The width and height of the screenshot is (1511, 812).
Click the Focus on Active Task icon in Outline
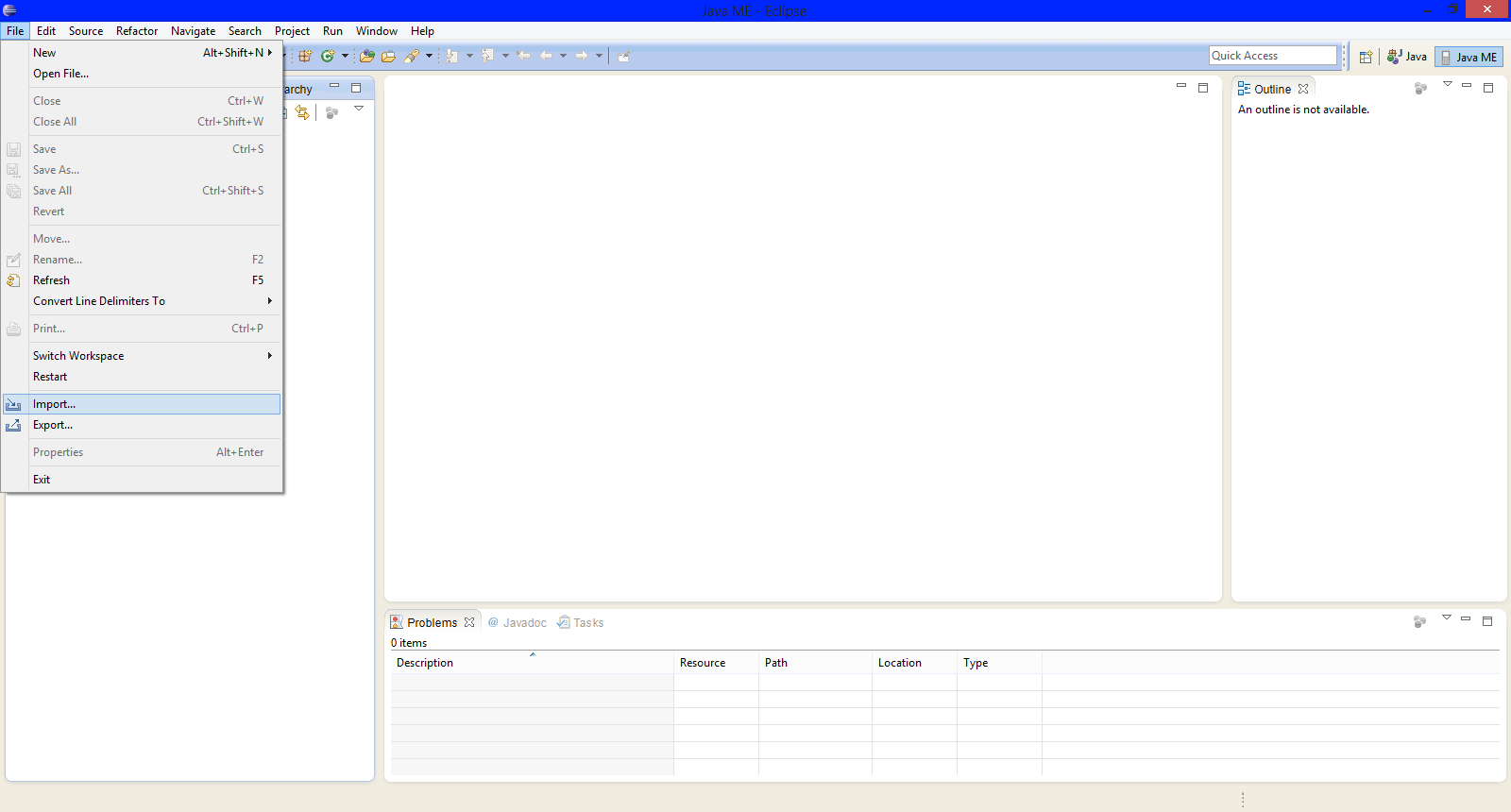[1420, 88]
